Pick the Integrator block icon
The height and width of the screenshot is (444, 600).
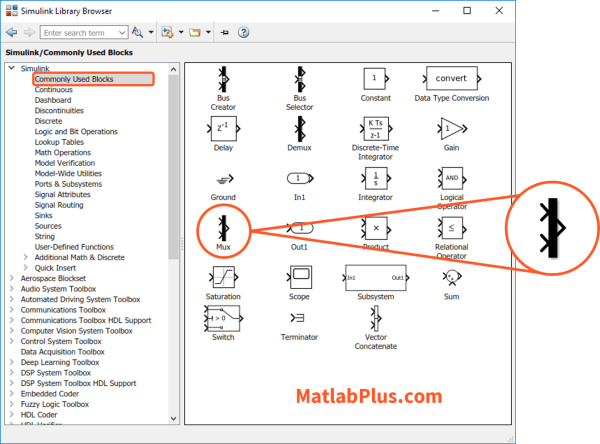pos(375,177)
